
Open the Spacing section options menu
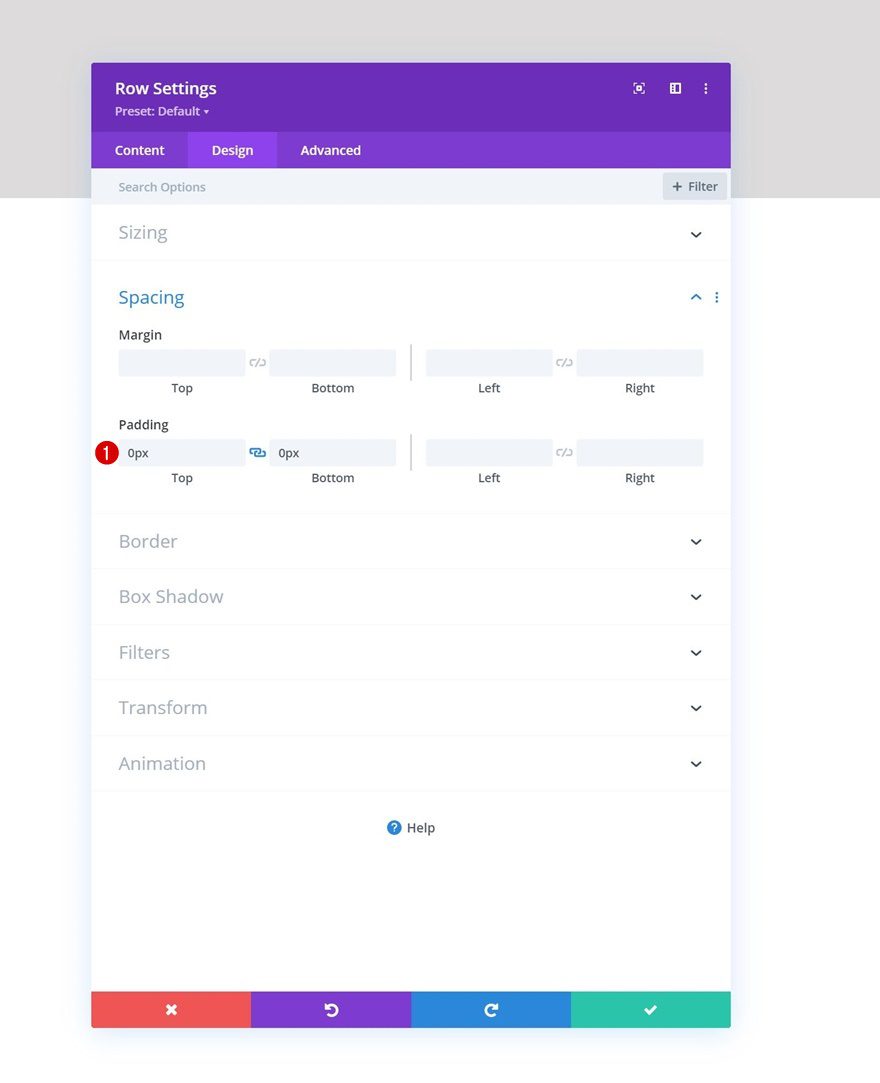[x=717, y=297]
